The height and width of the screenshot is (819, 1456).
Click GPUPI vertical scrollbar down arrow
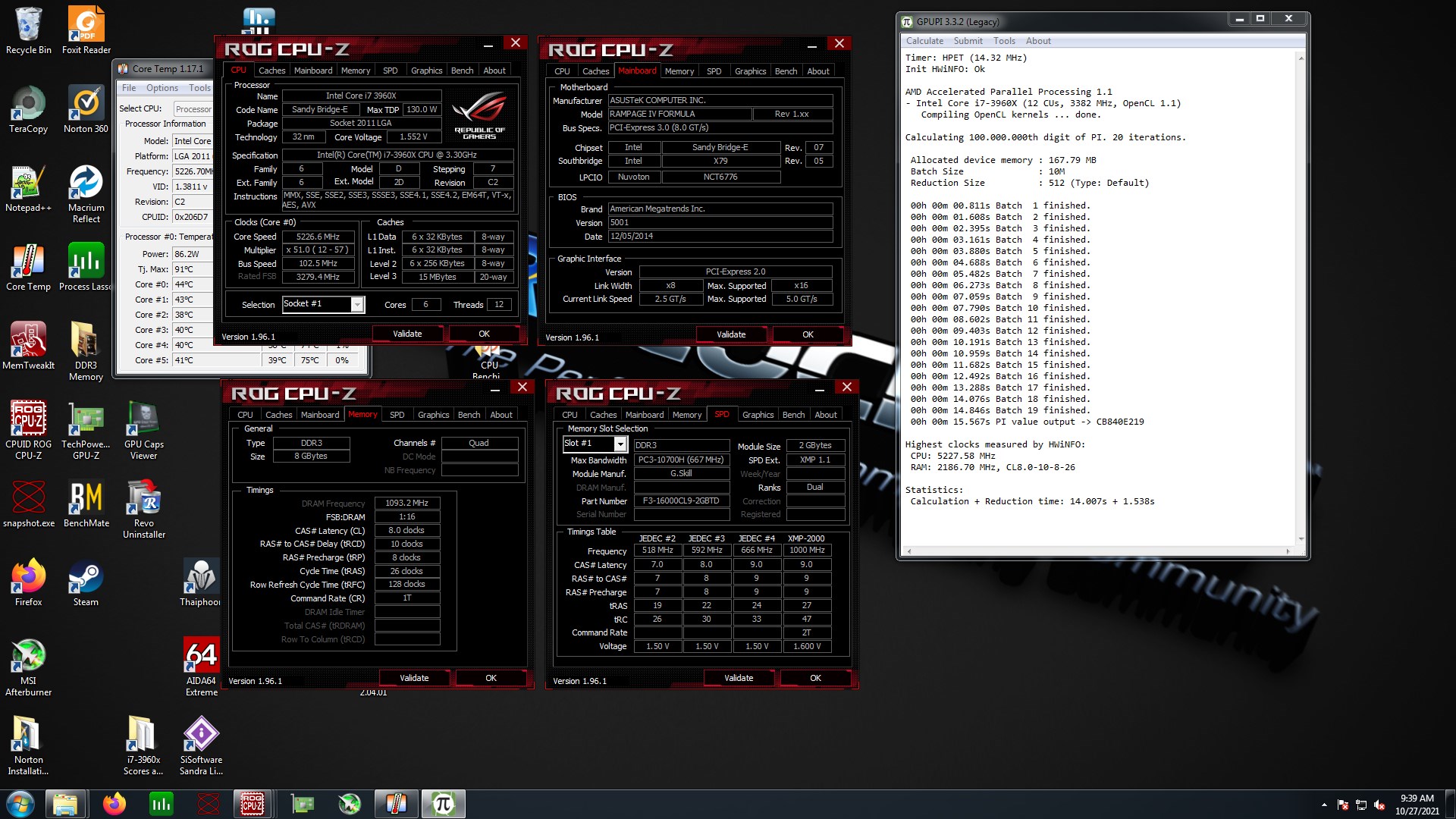tap(1301, 539)
